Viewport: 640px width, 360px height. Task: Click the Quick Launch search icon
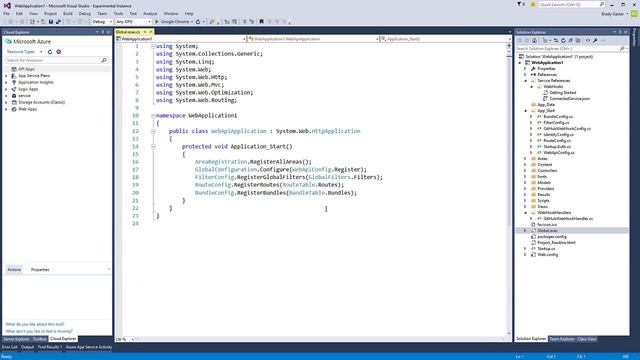click(x=602, y=4)
